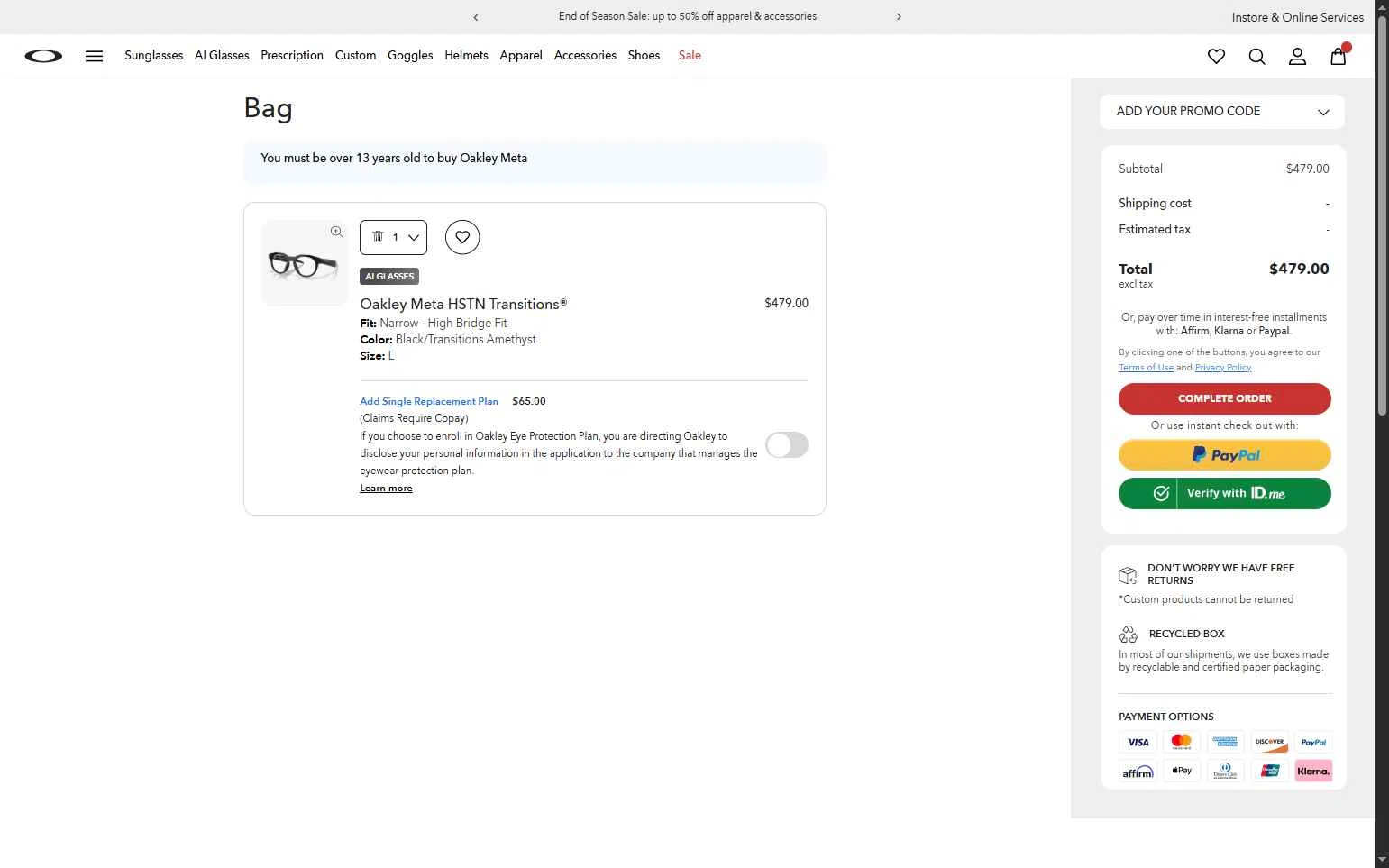The image size is (1389, 868).
Task: Zoom the product image magnifier icon
Action: (336, 232)
